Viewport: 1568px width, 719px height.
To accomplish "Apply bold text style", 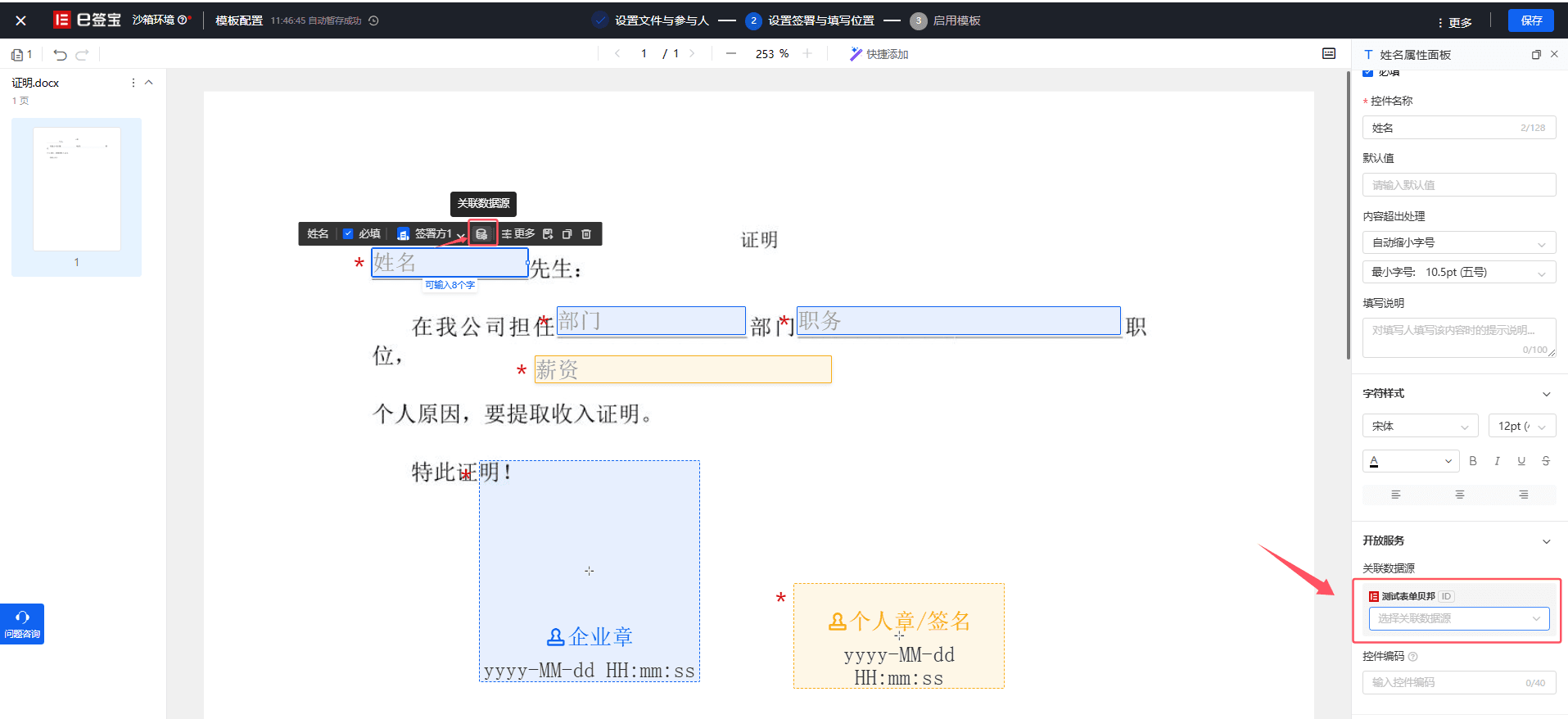I will (x=1473, y=461).
